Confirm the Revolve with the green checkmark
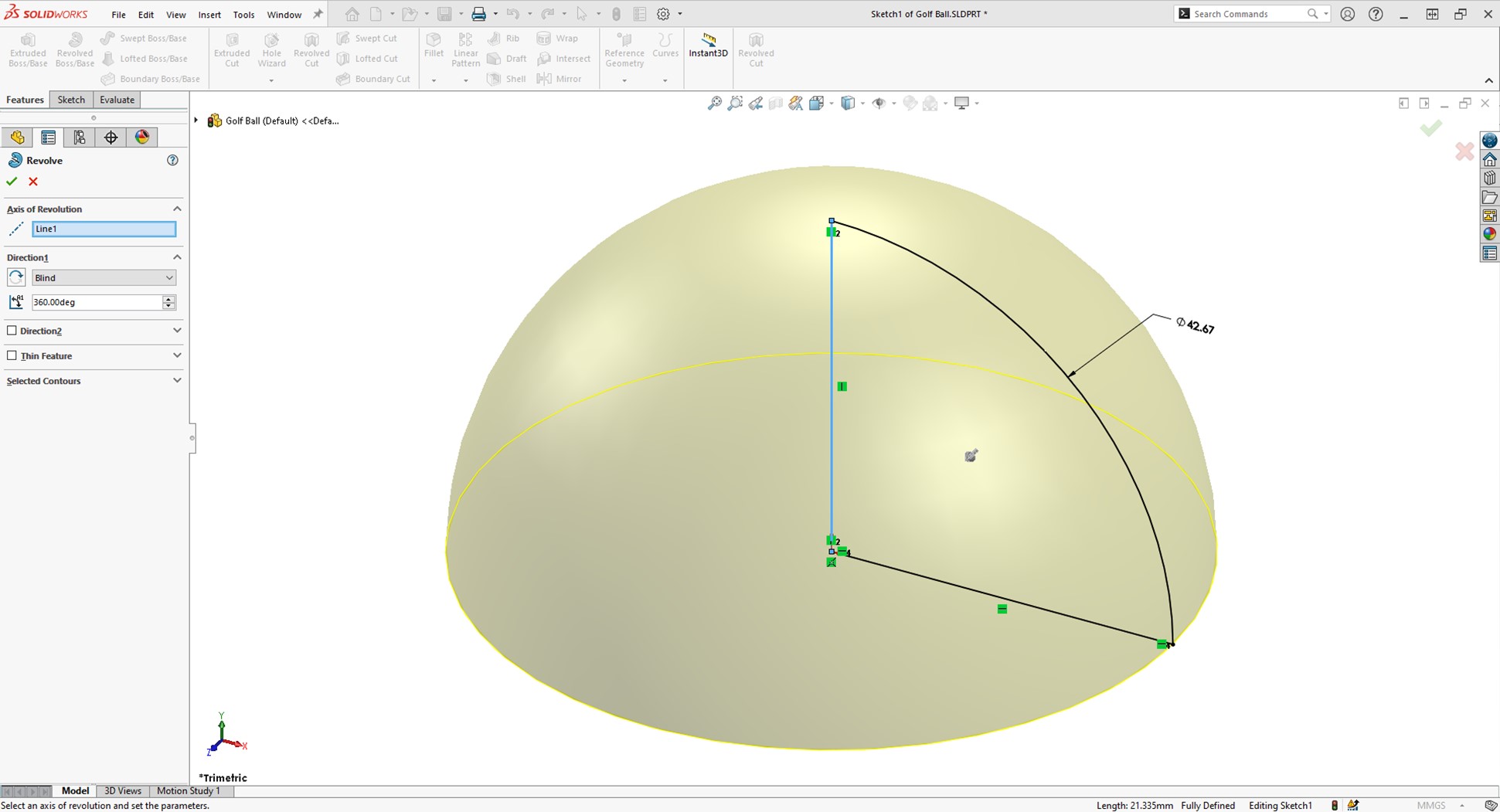The image size is (1500, 812). coord(11,181)
